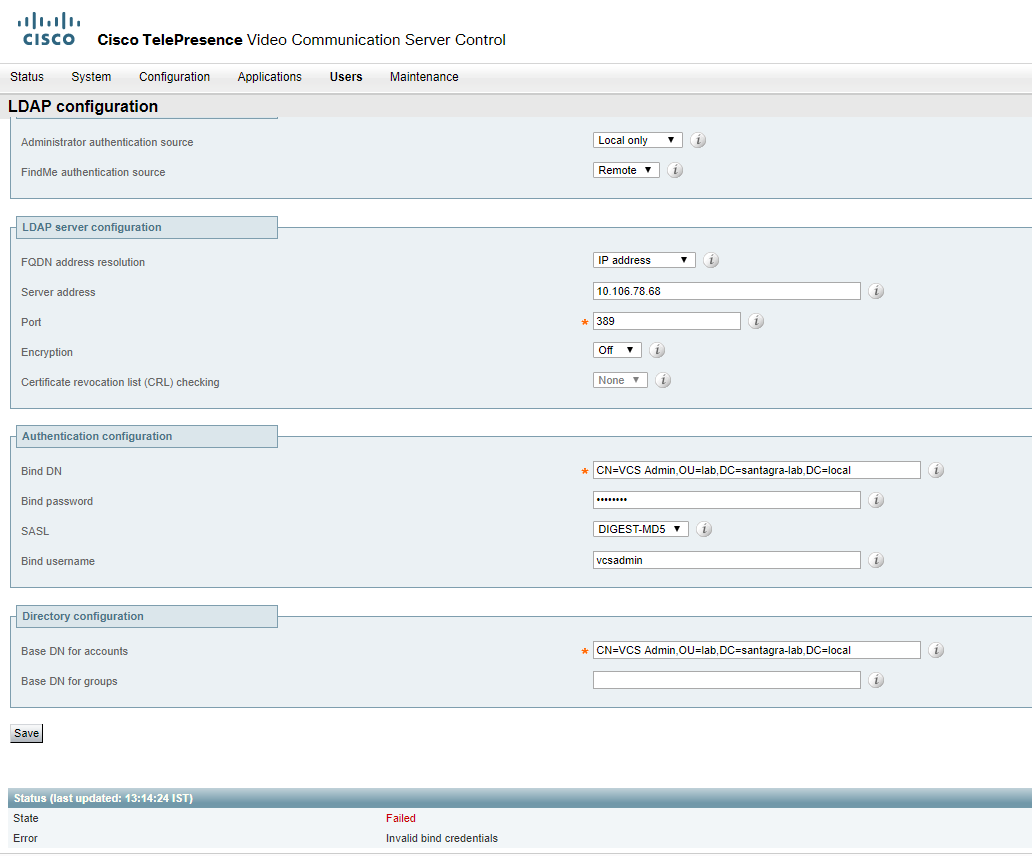This screenshot has height=856, width=1032.
Task: Click the 'Bind password' label
Action: coord(57,501)
